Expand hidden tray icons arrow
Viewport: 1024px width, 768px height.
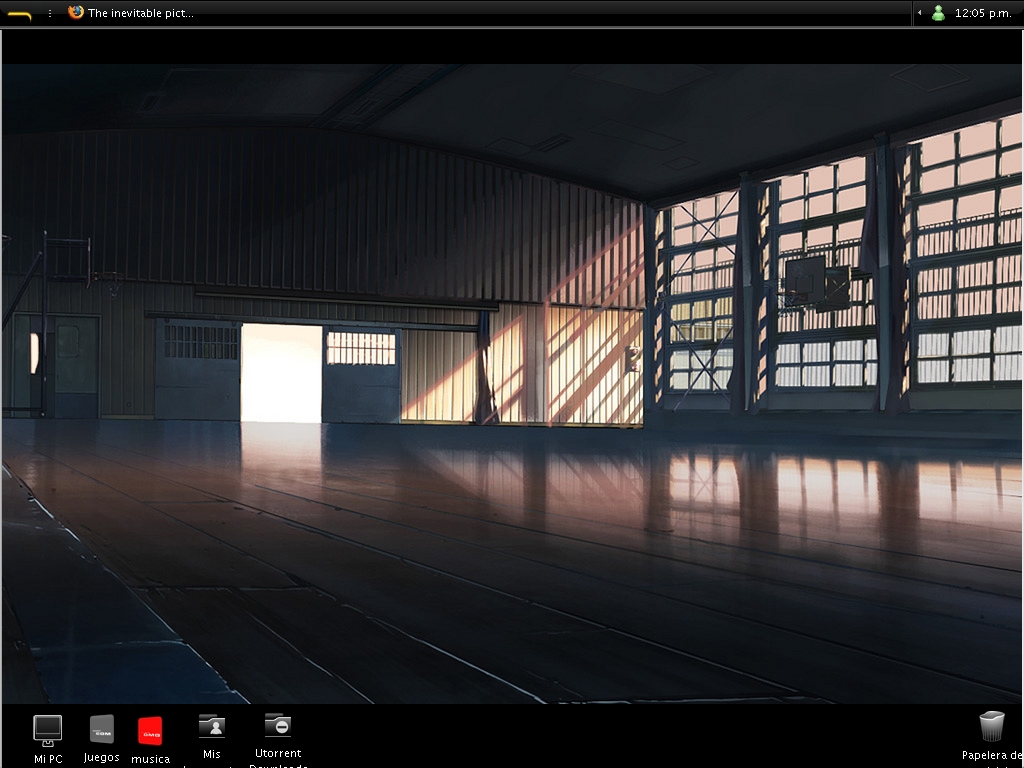pyautogui.click(x=920, y=12)
